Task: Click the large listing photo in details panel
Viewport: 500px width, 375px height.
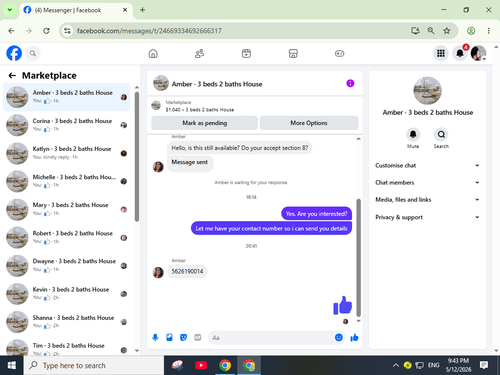Action: coord(427,91)
